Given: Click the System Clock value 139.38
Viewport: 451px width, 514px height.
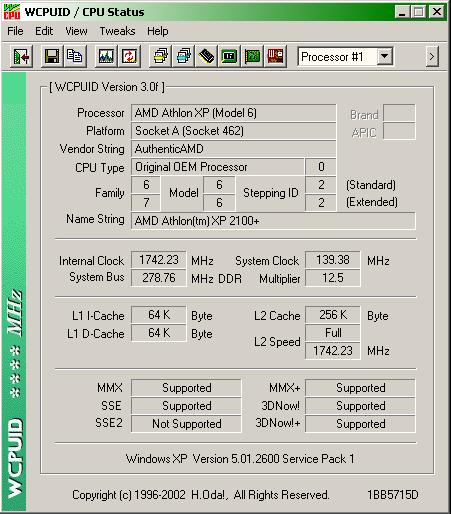Looking at the screenshot, I should click(333, 260).
